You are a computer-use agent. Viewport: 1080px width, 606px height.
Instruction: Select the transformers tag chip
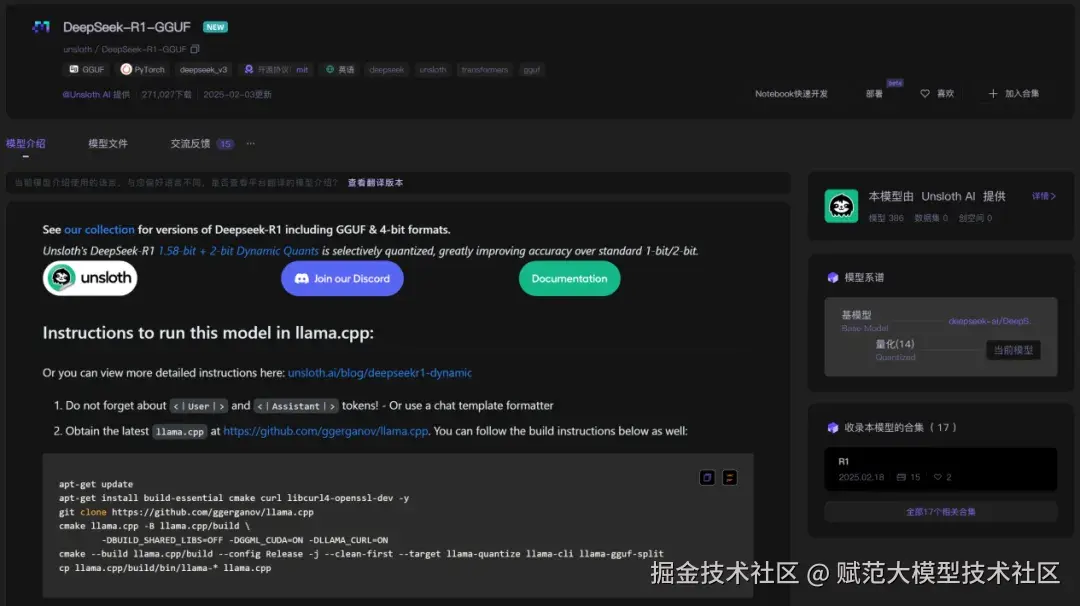coord(484,70)
